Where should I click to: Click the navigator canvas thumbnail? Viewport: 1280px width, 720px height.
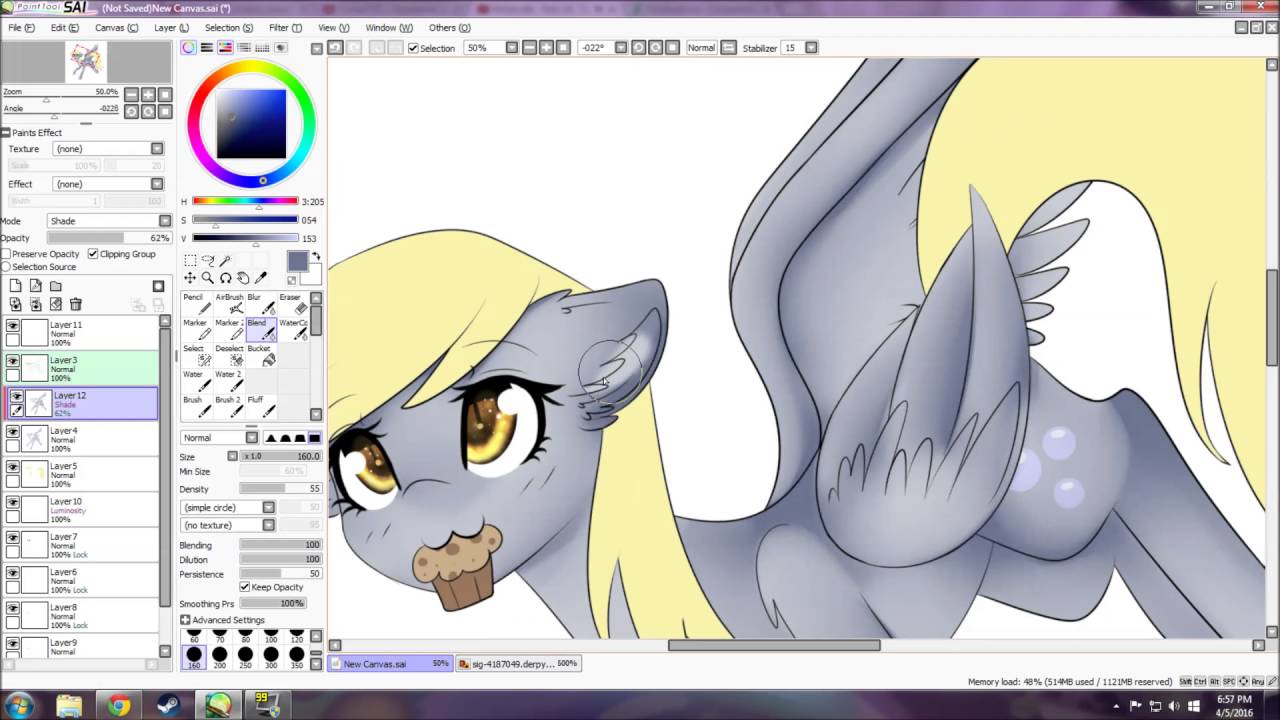tap(85, 63)
